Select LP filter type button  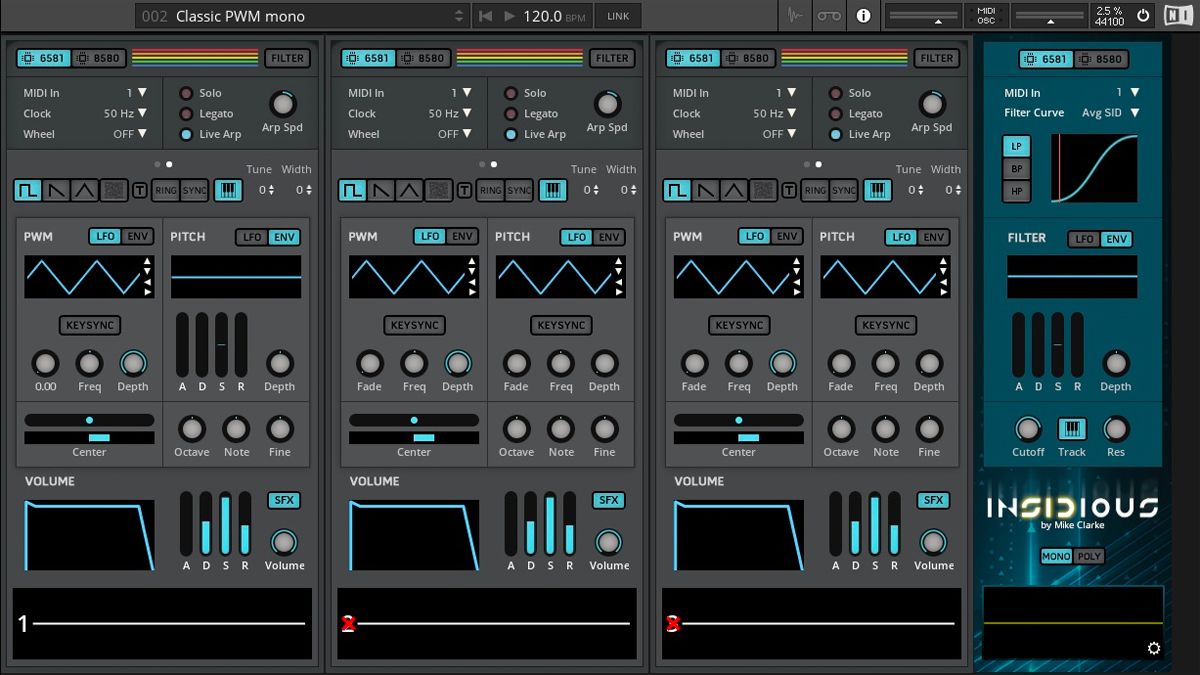1016,146
